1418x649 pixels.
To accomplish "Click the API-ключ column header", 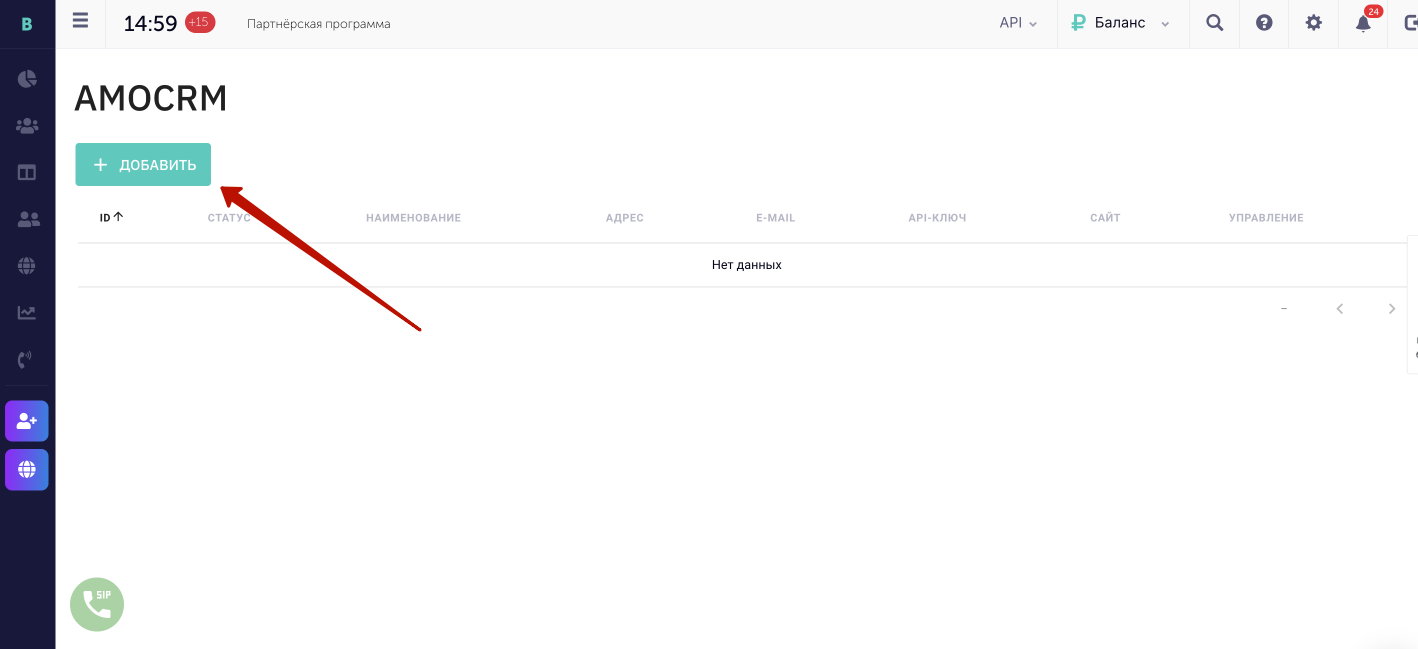I will 937,218.
